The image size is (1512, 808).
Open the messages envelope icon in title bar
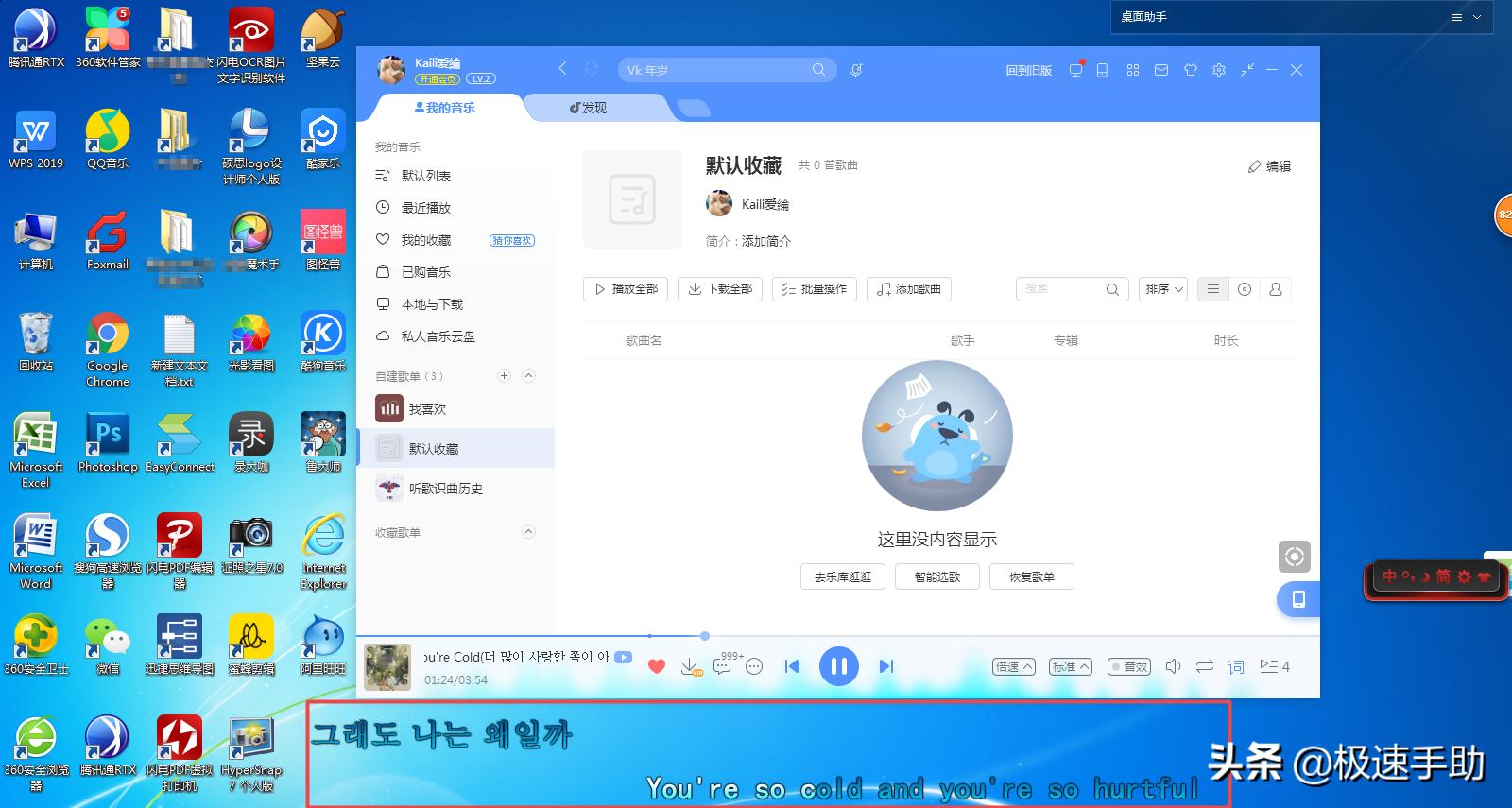(x=1161, y=70)
